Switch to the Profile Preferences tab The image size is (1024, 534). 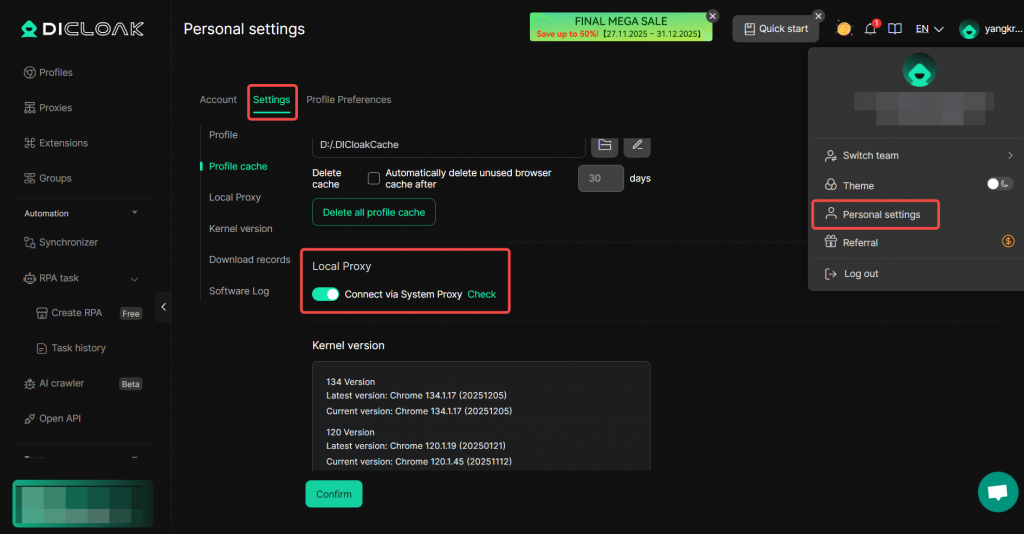348,100
